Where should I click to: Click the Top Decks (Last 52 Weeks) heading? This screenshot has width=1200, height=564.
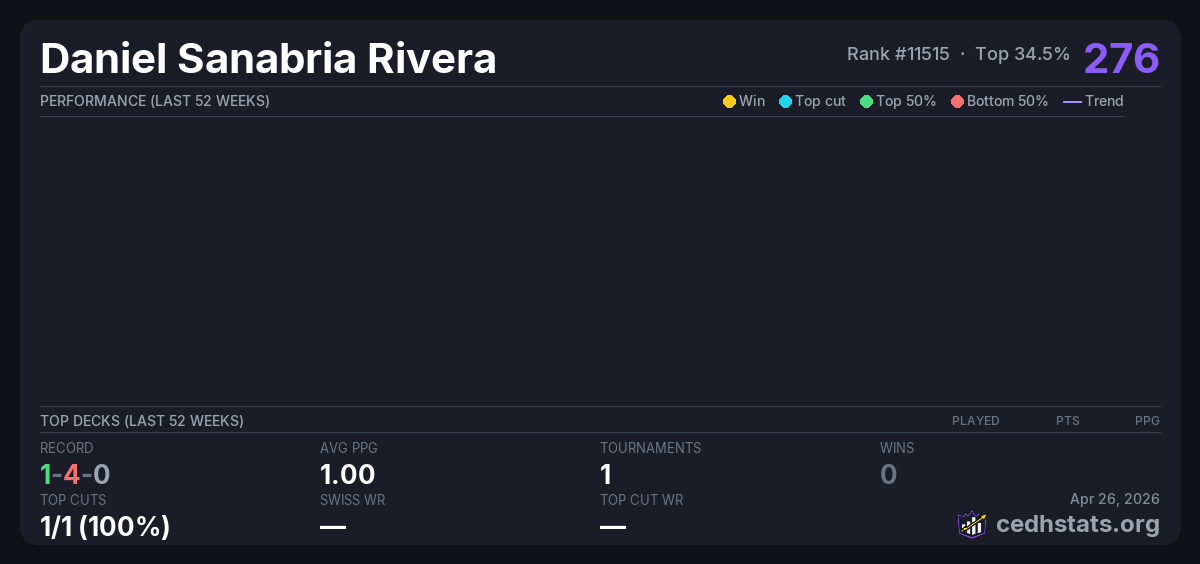coord(142,421)
